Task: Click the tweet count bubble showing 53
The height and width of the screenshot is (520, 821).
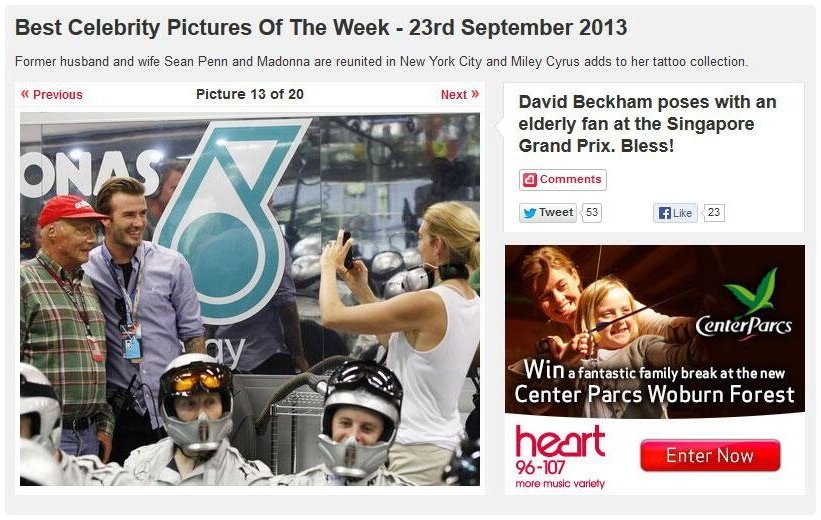Action: pos(592,213)
